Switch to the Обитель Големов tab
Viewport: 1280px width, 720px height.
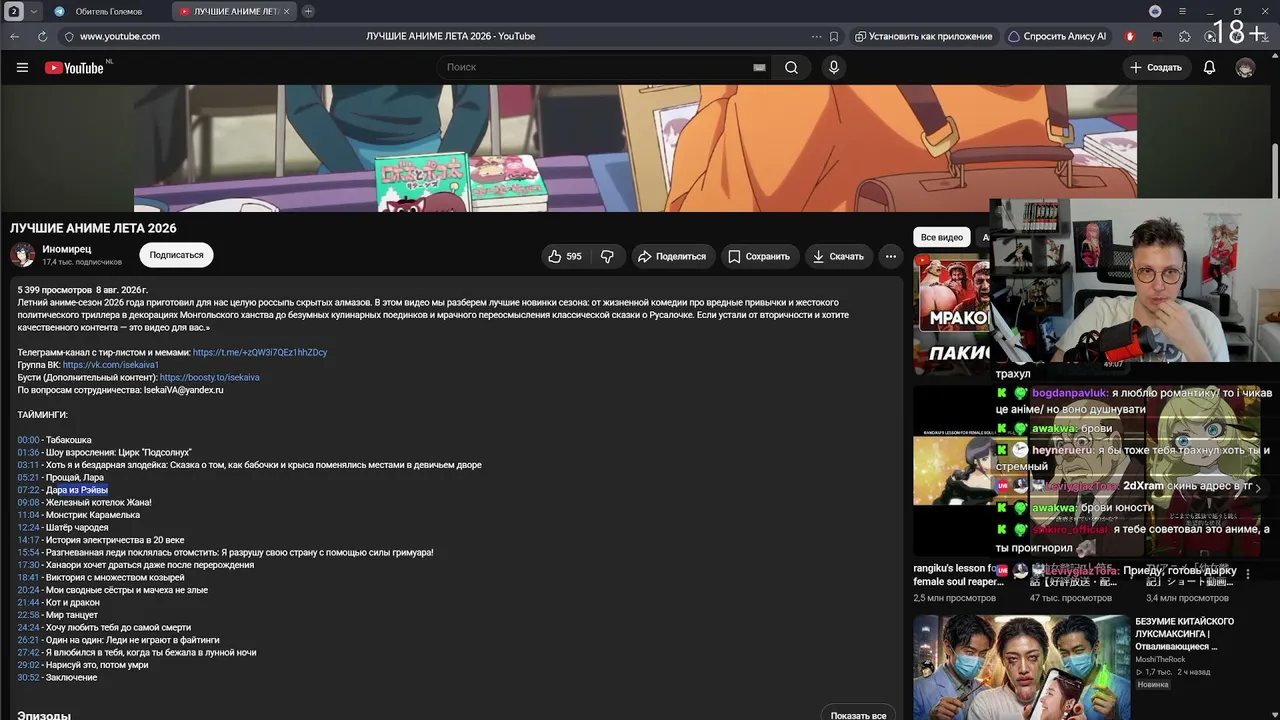pos(108,11)
